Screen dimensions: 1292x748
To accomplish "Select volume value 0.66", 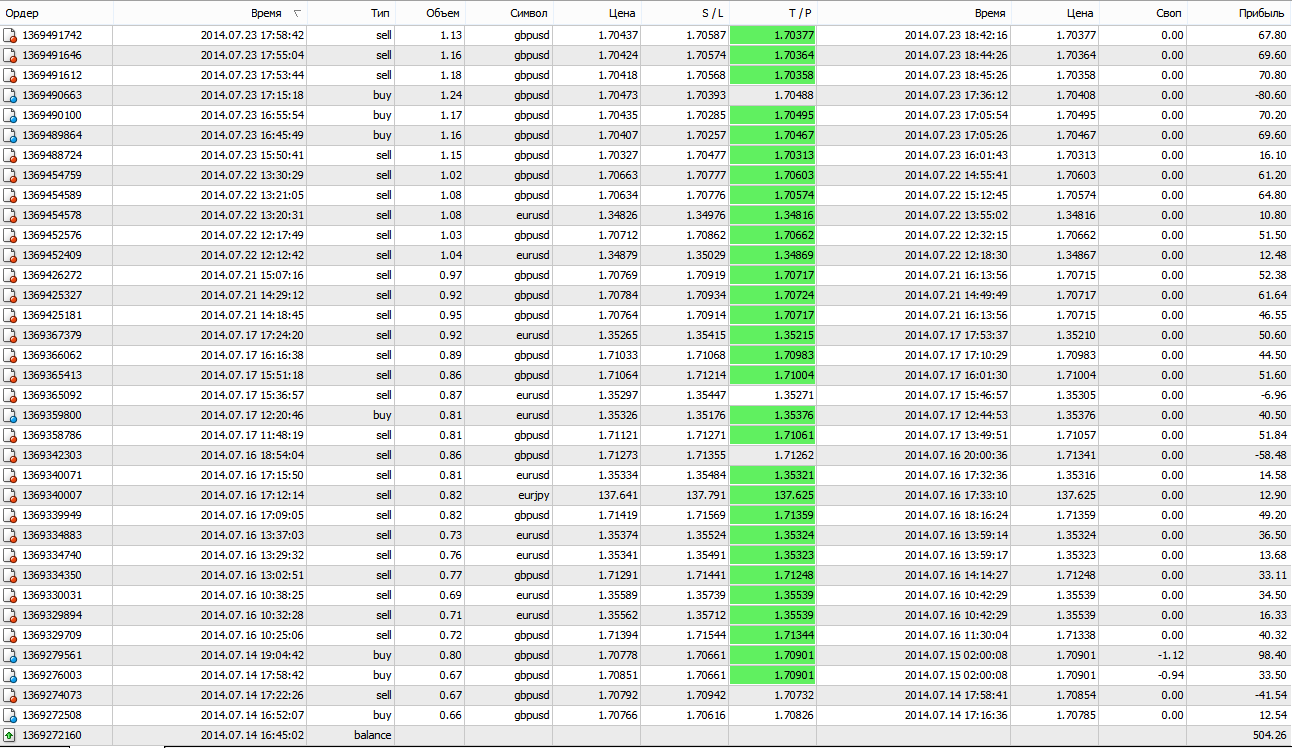I will (450, 715).
